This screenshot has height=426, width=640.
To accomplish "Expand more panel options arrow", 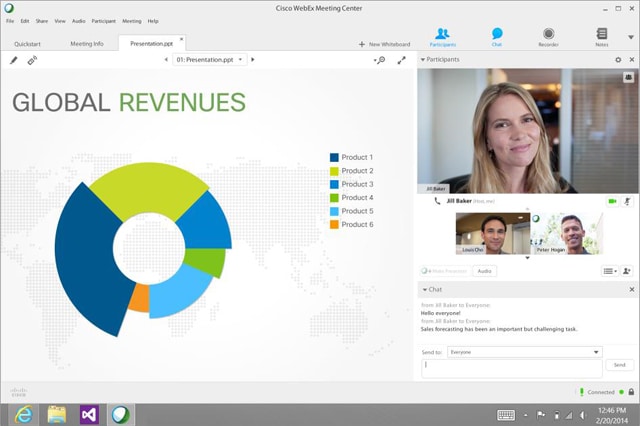I will coord(631,37).
